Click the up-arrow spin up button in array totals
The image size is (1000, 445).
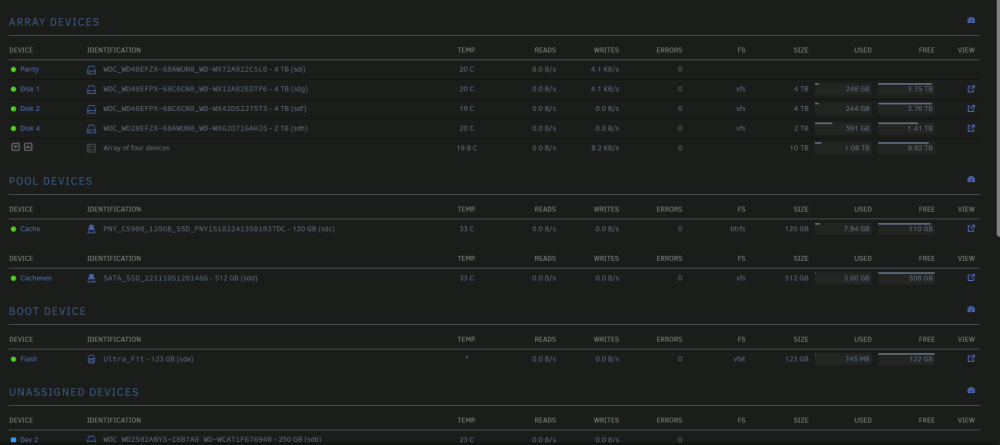(x=28, y=147)
